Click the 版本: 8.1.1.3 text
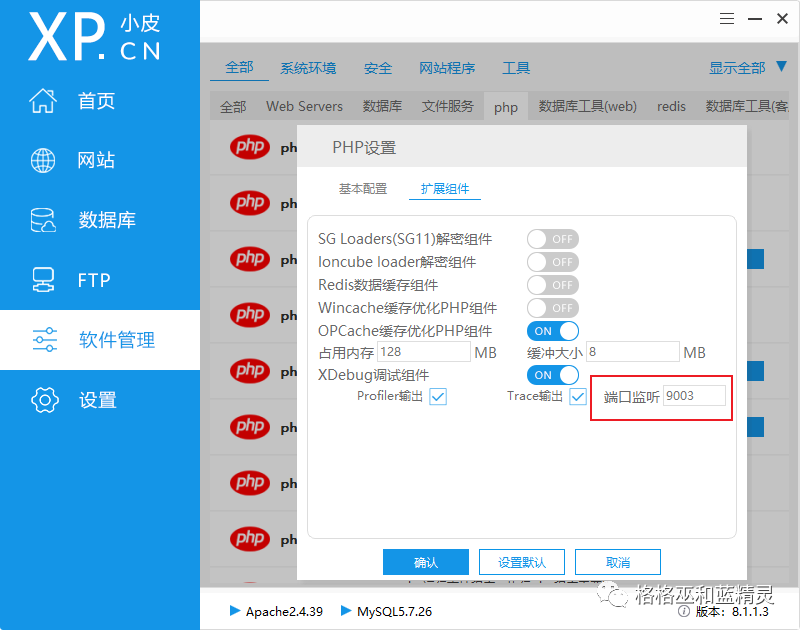This screenshot has height=630, width=800. [732, 612]
